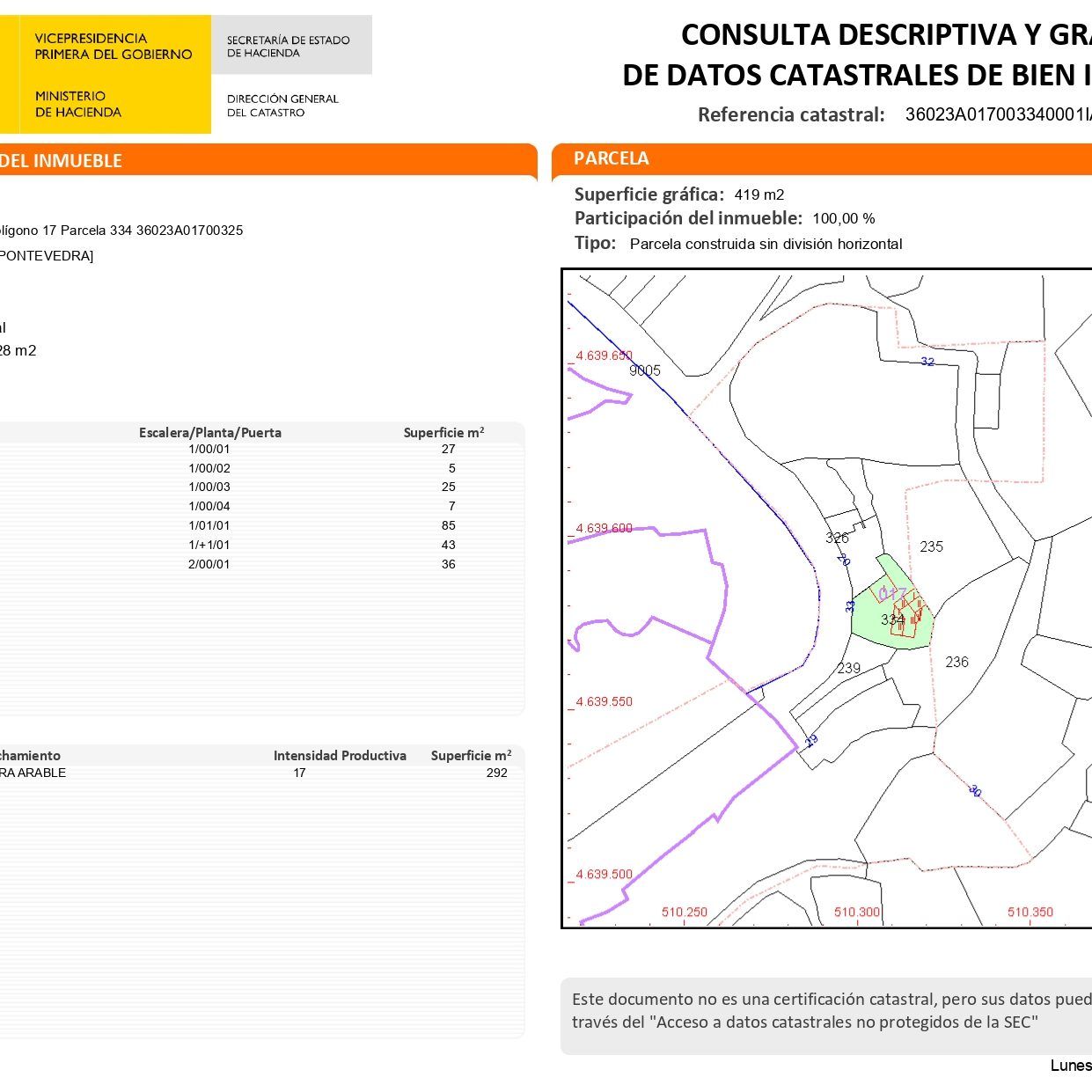This screenshot has width=1092, height=1092.
Task: Select the reference value 36023A017003340001
Action: (998, 114)
